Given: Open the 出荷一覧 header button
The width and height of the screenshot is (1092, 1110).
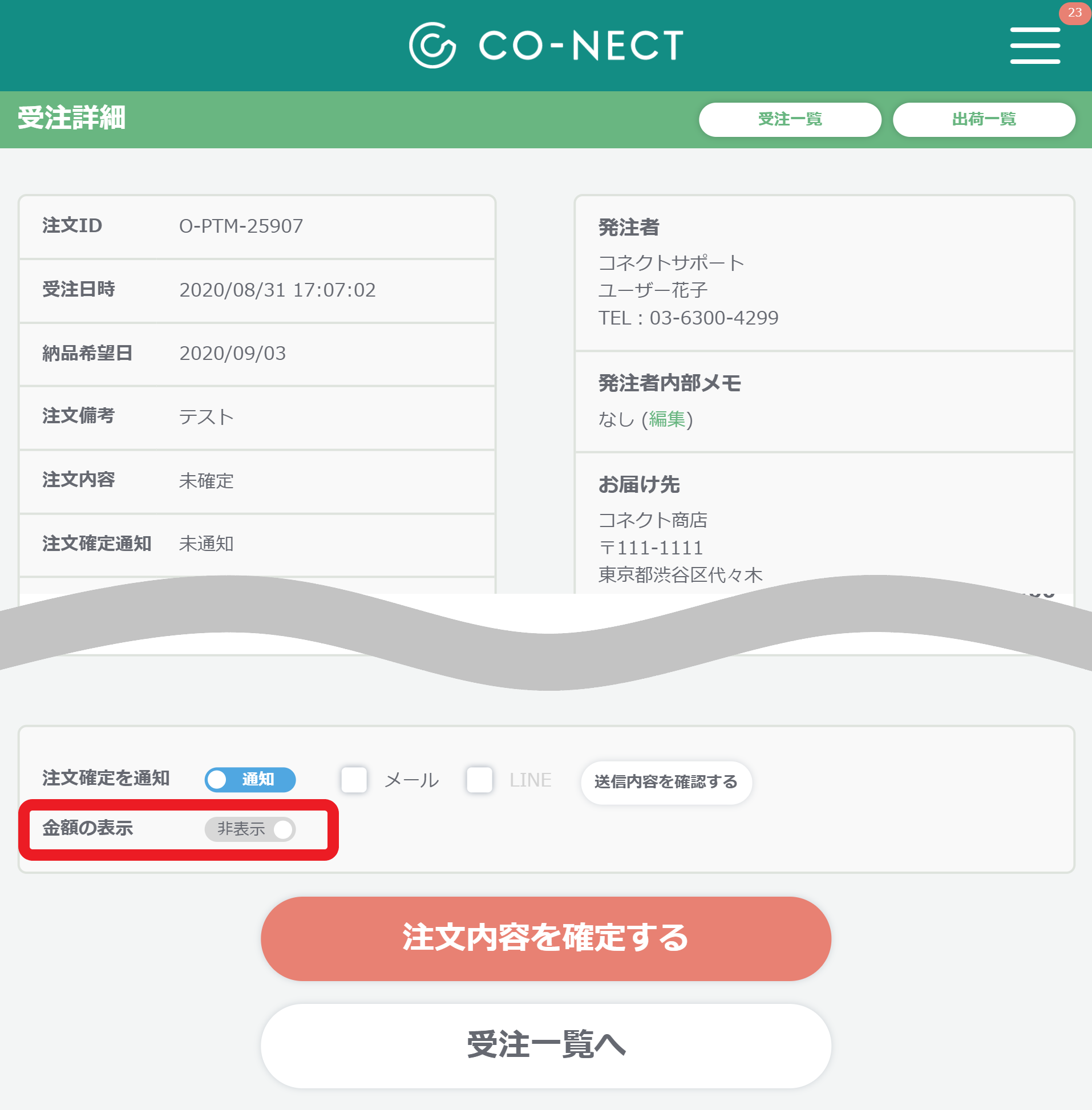Looking at the screenshot, I should [x=984, y=119].
